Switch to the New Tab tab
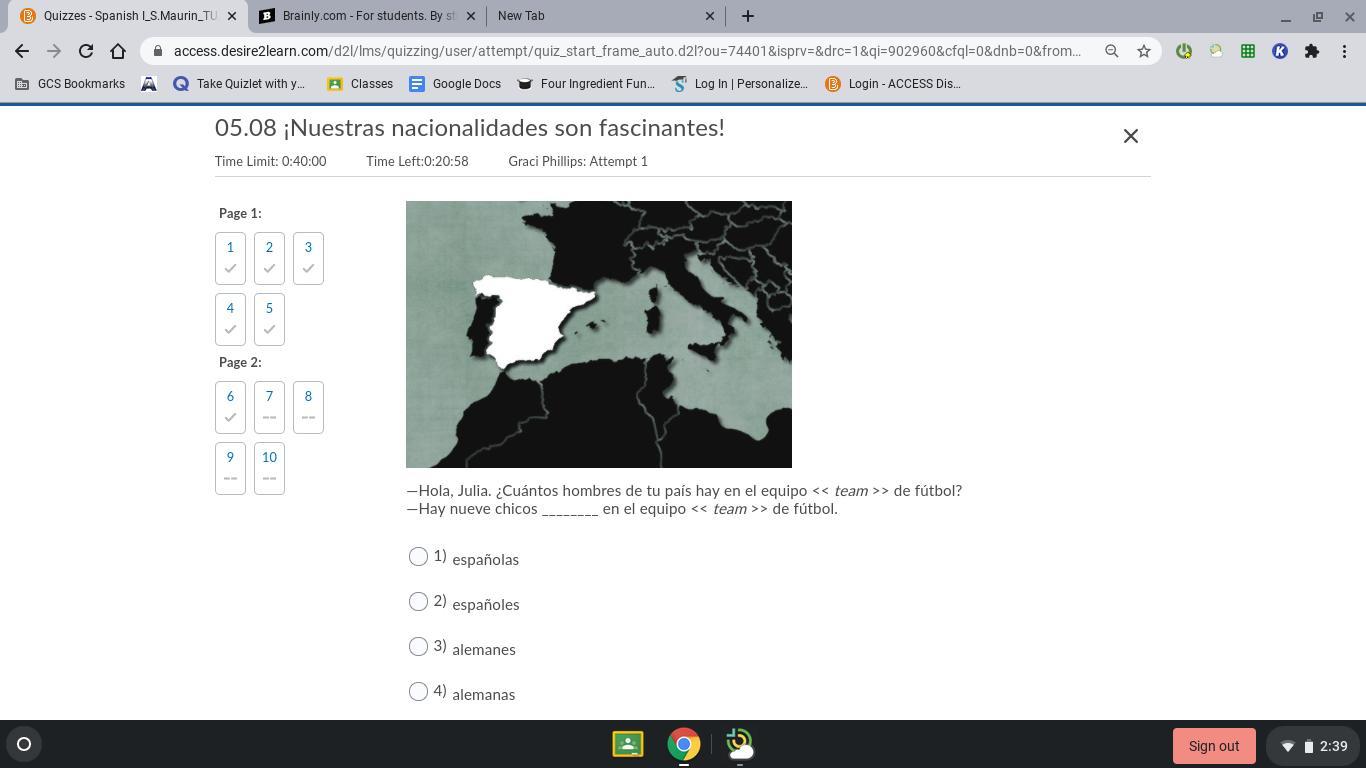 point(600,16)
